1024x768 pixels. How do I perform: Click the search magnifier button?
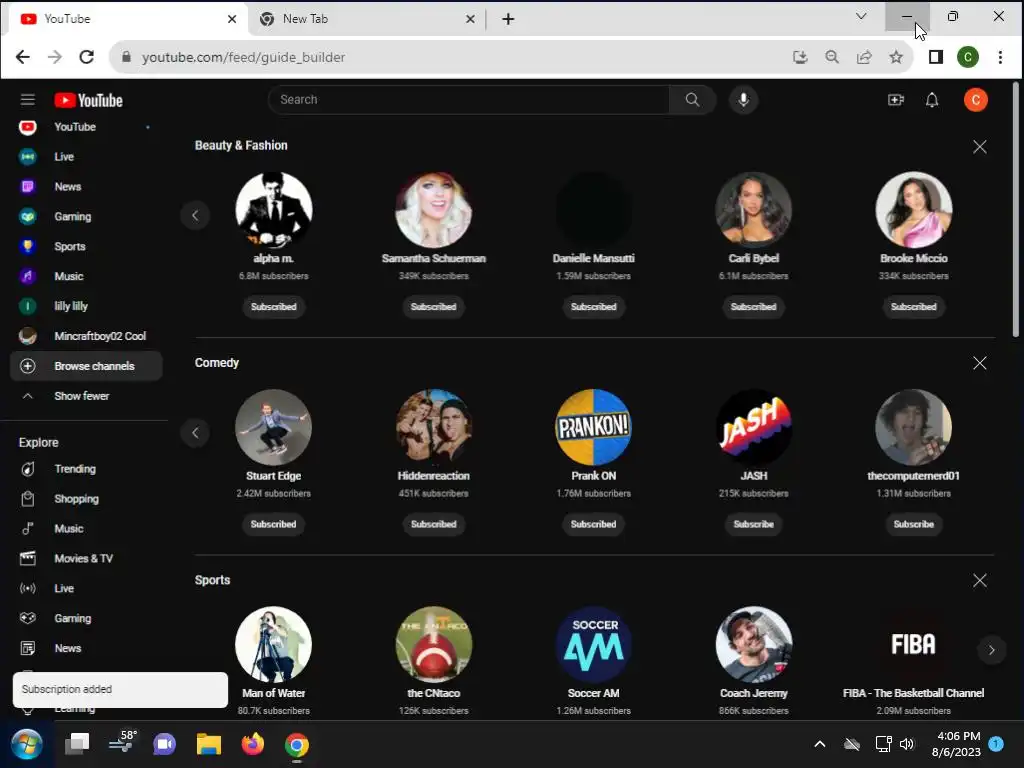click(692, 100)
